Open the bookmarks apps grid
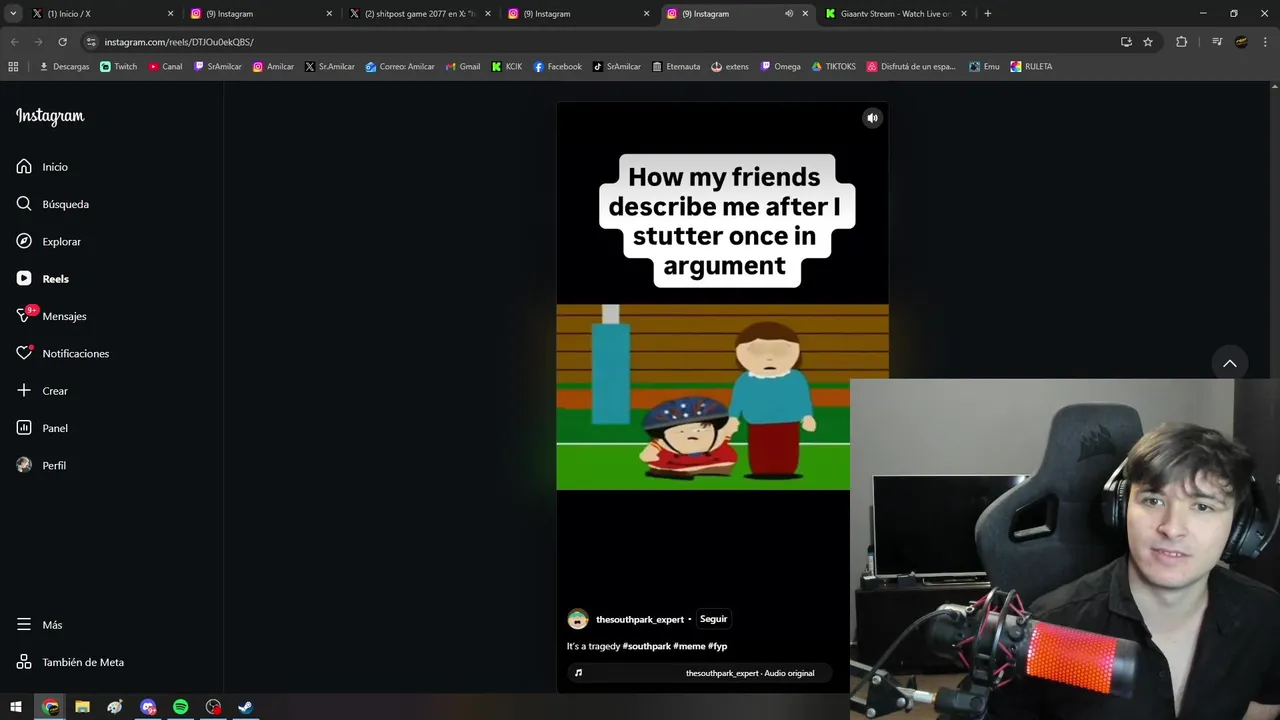Viewport: 1280px width, 720px height. click(x=13, y=67)
